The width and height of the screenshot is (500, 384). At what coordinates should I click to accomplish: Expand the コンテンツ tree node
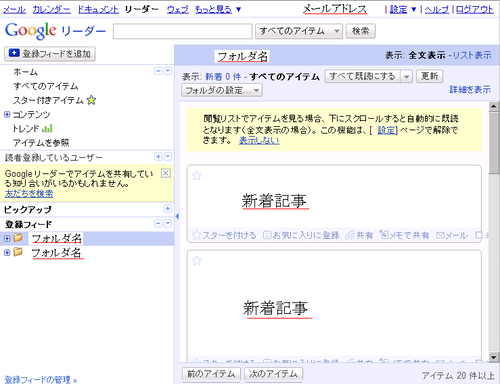point(7,115)
